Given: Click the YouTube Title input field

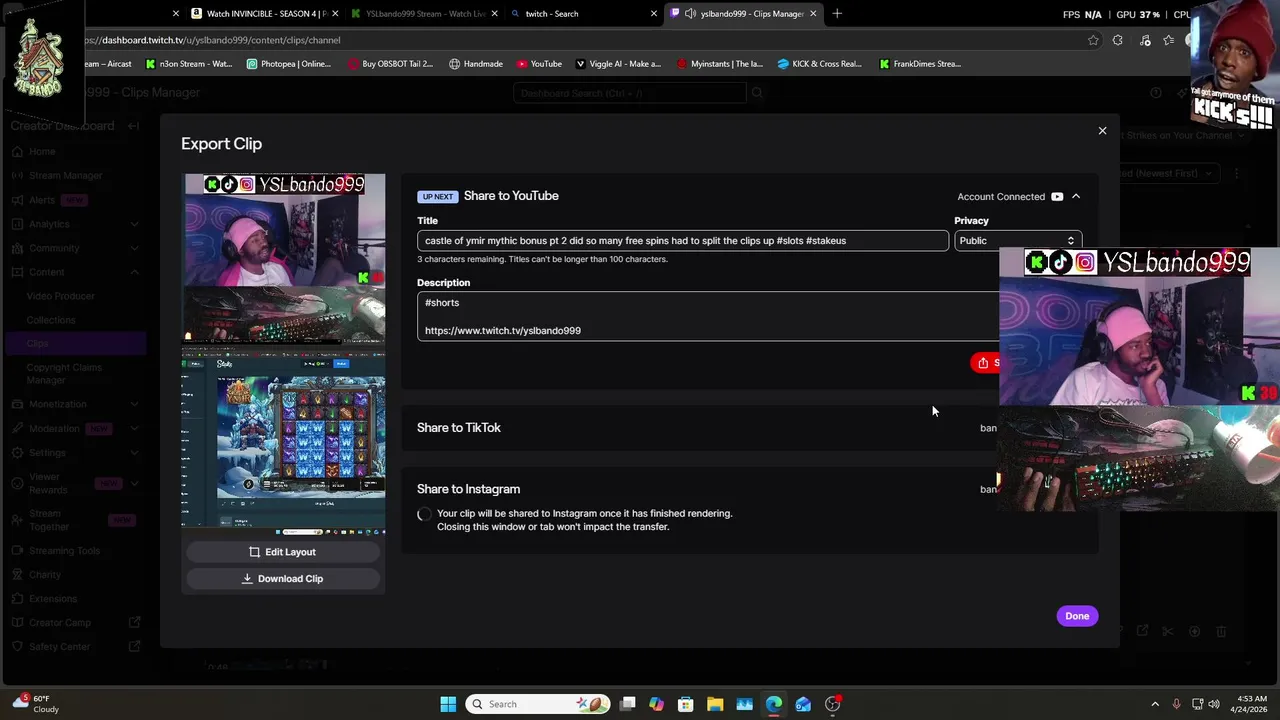Looking at the screenshot, I should 682,241.
